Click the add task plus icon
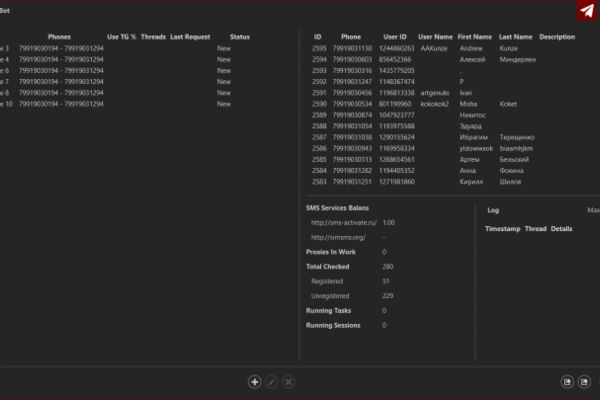This screenshot has width=600, height=400. [x=254, y=382]
